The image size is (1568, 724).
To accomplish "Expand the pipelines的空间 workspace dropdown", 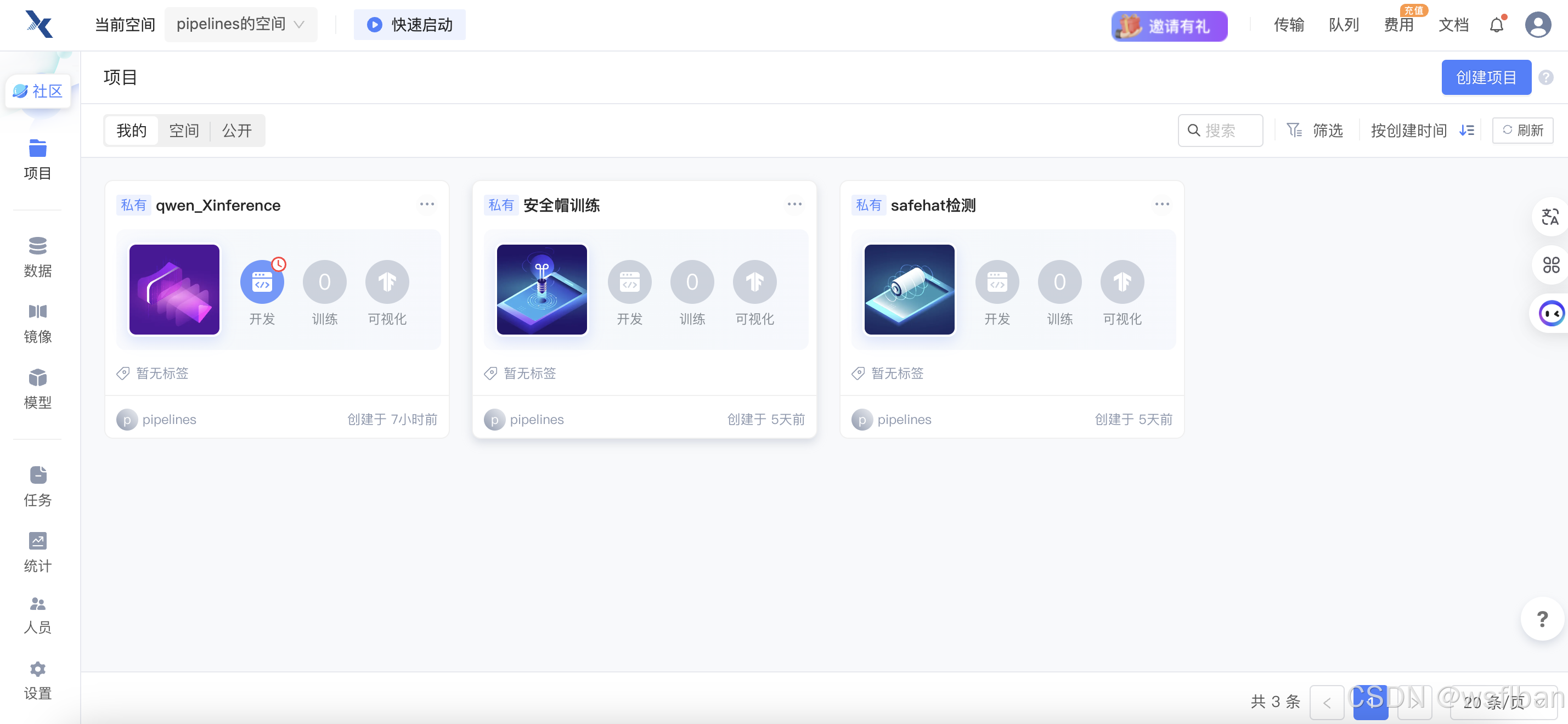I will [240, 24].
